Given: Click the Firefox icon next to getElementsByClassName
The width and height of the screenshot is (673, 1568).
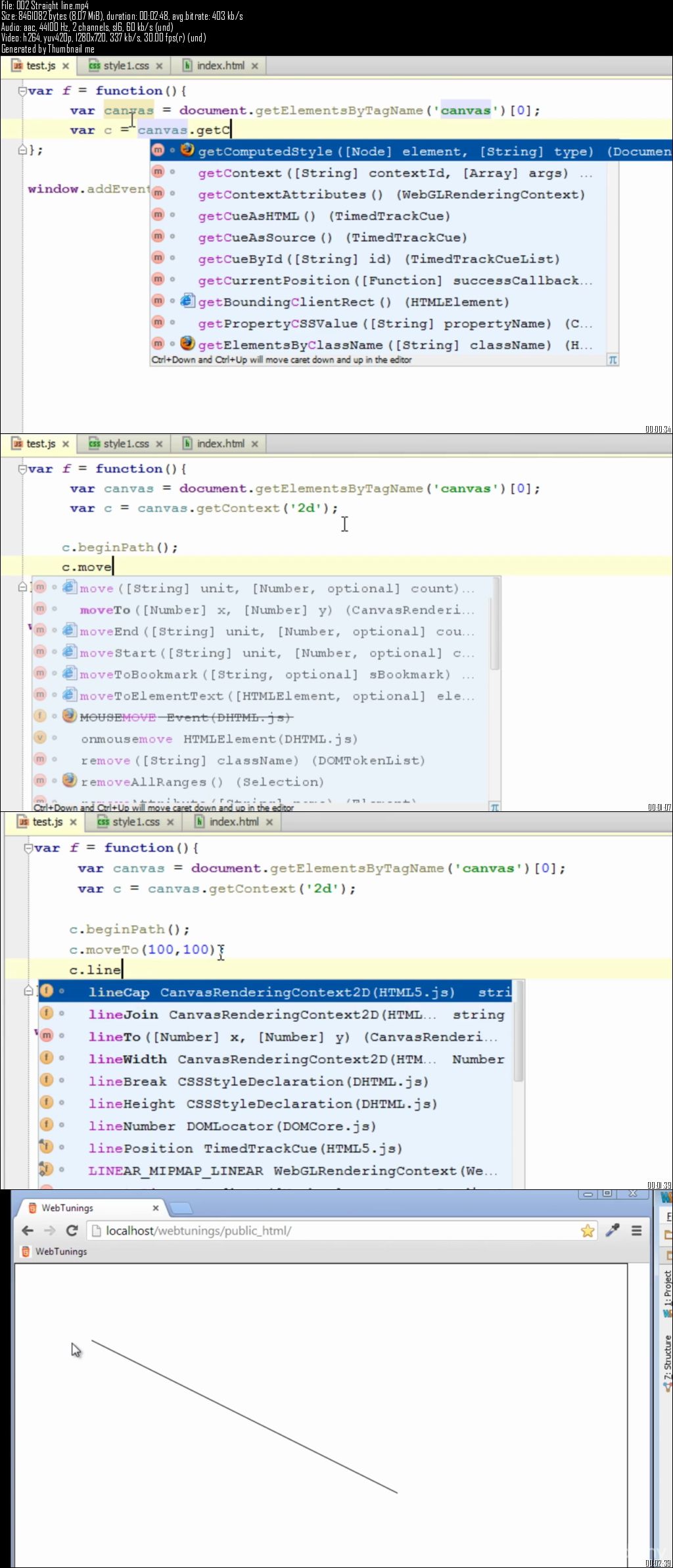Looking at the screenshot, I should 187,343.
